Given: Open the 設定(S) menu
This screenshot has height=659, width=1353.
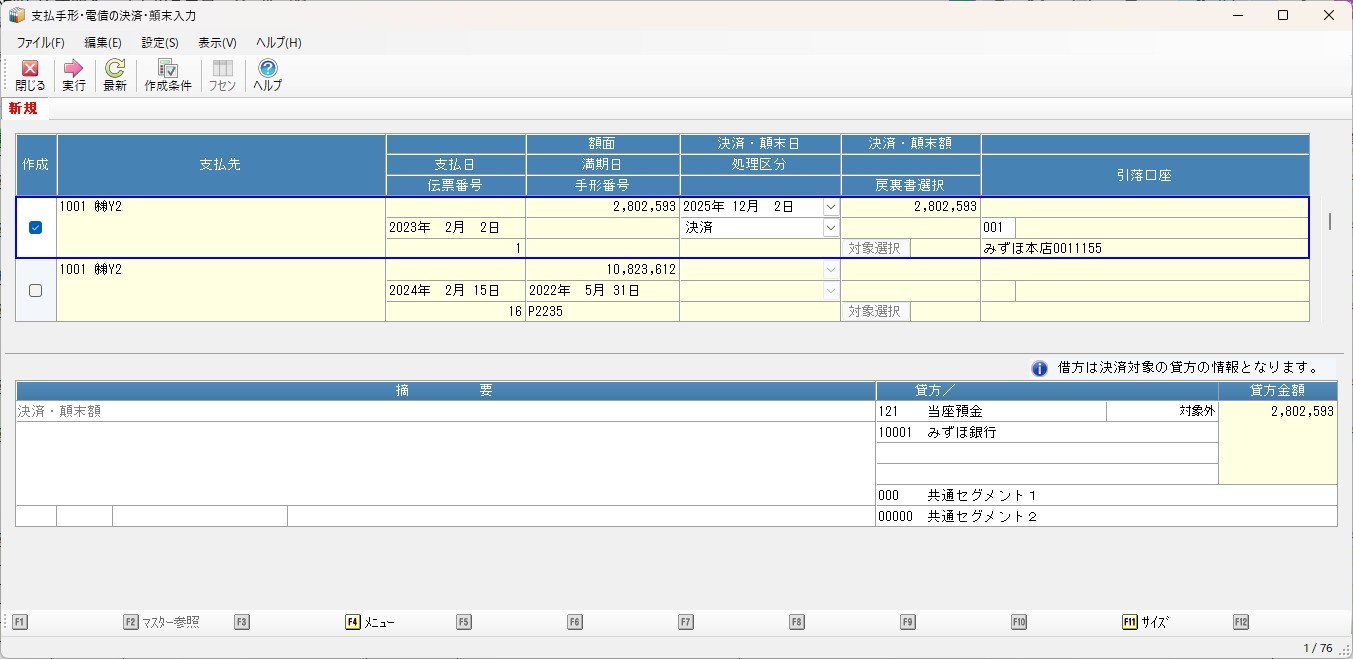Looking at the screenshot, I should pos(160,43).
